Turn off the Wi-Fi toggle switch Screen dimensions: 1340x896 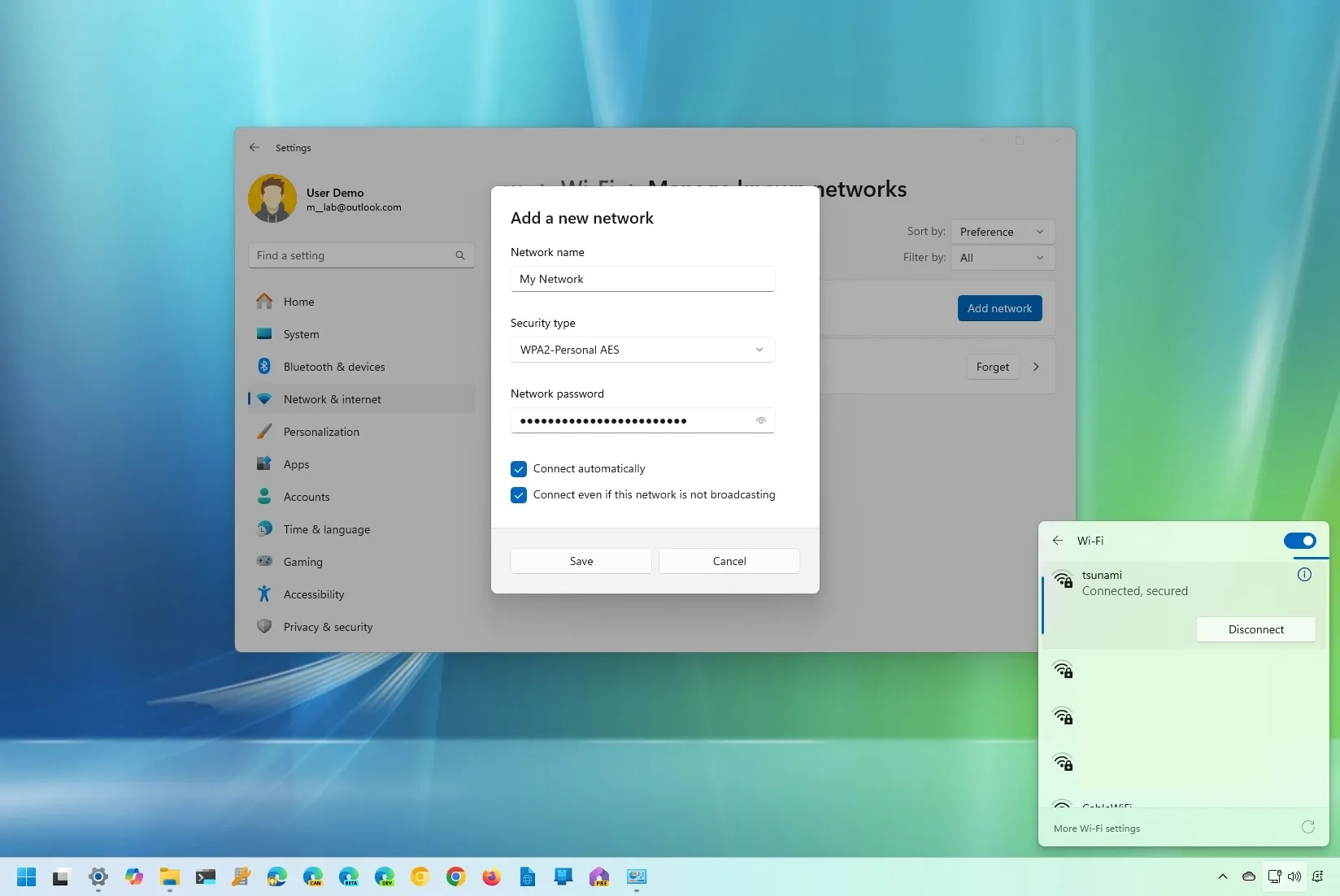pos(1299,541)
